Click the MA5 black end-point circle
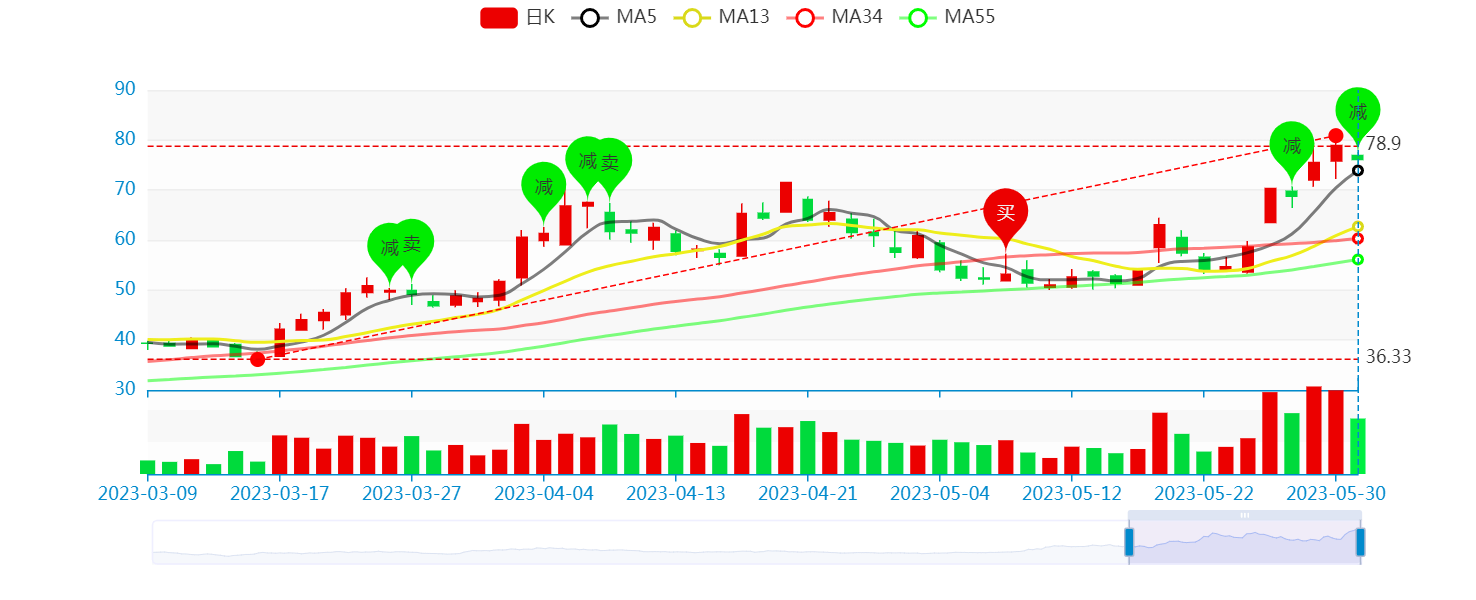 (1358, 170)
